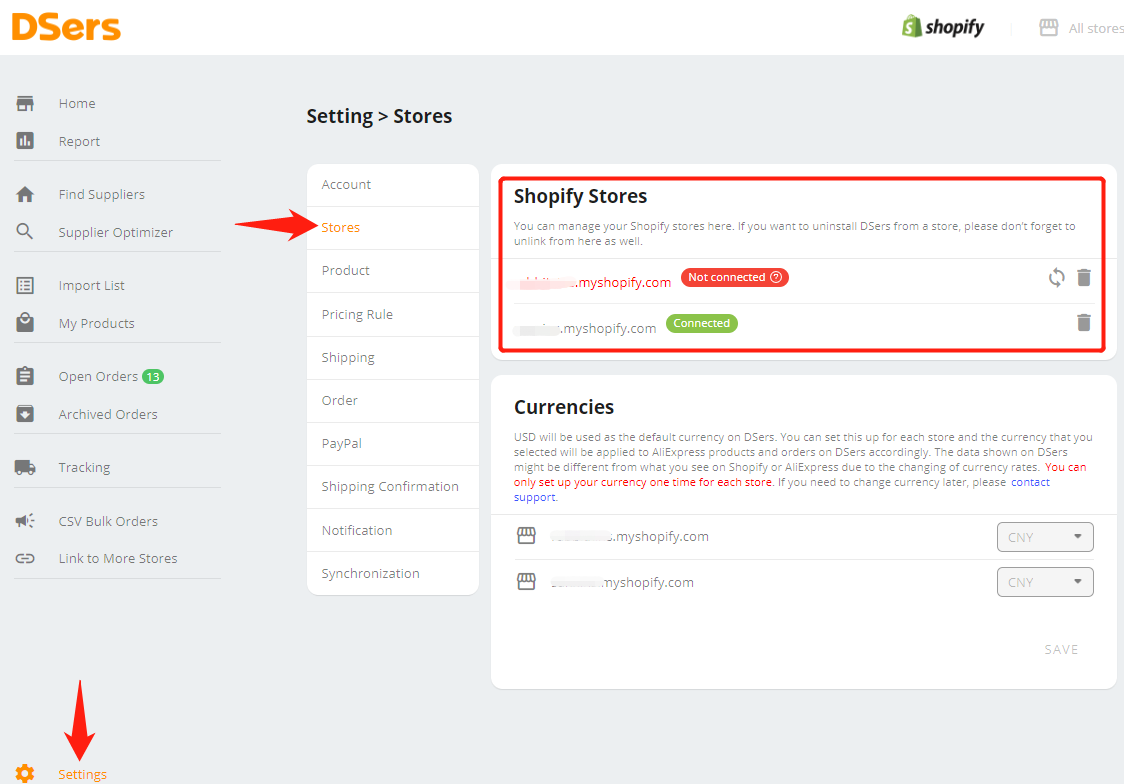Go to My Products in the sidebar

(x=97, y=323)
